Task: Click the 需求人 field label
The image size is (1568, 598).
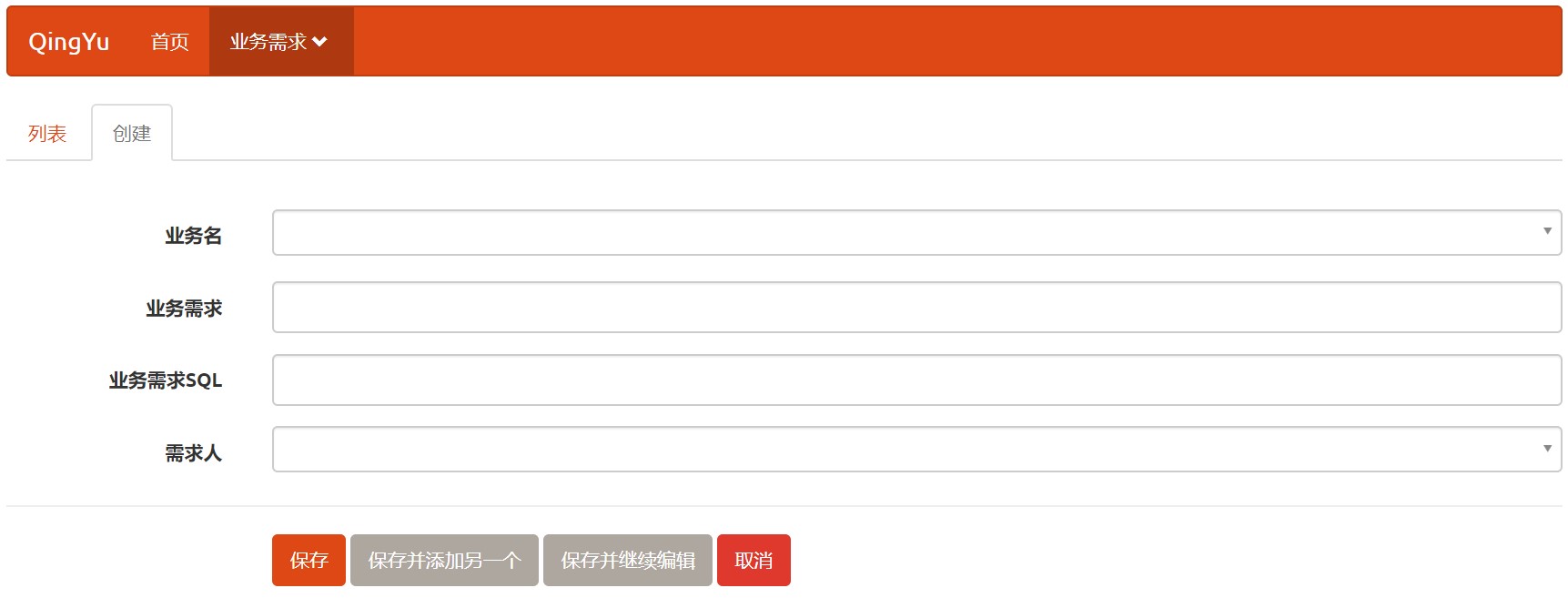Action: click(193, 453)
